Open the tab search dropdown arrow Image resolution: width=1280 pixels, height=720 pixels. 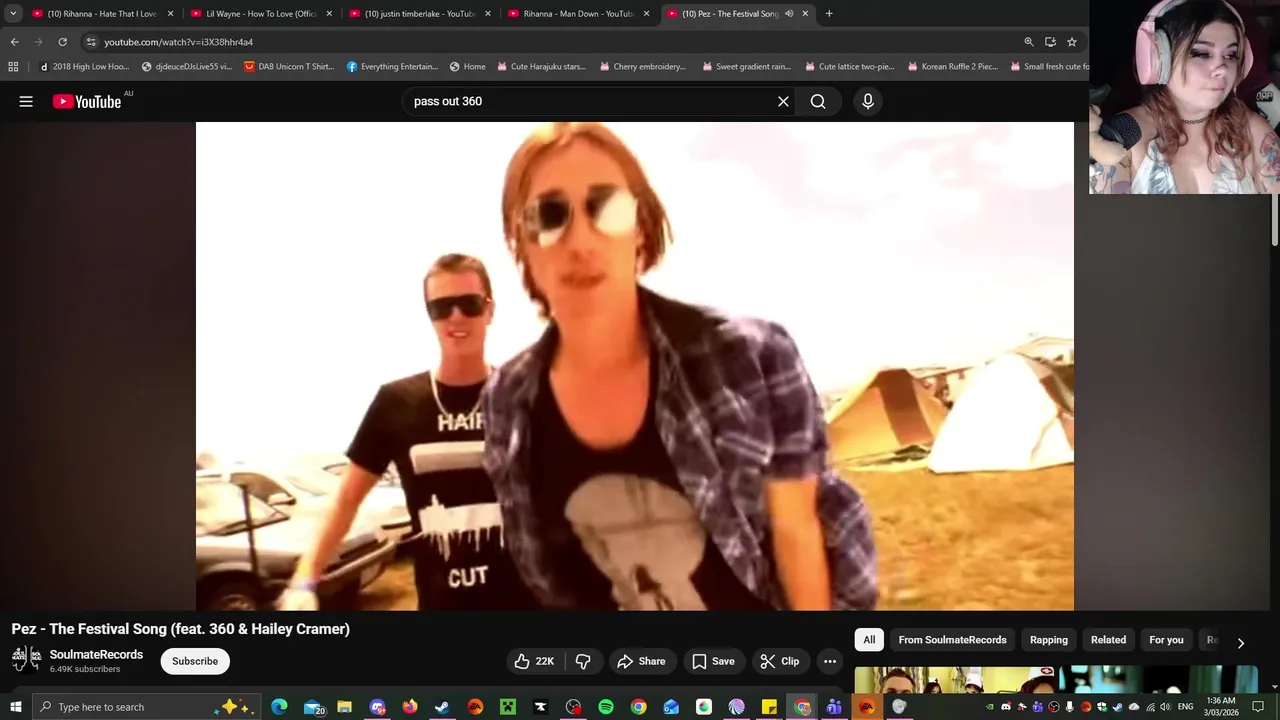(13, 14)
